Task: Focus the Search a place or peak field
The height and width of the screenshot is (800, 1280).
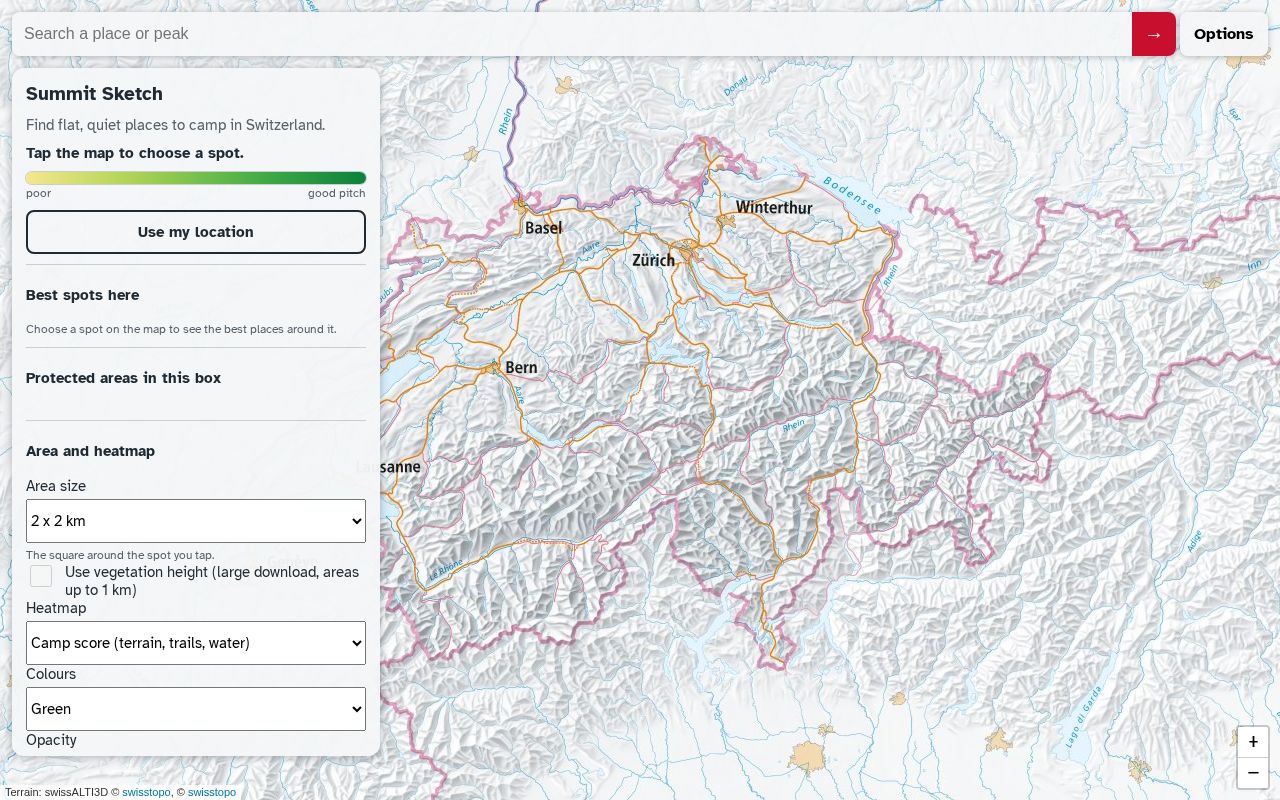Action: (x=572, y=34)
